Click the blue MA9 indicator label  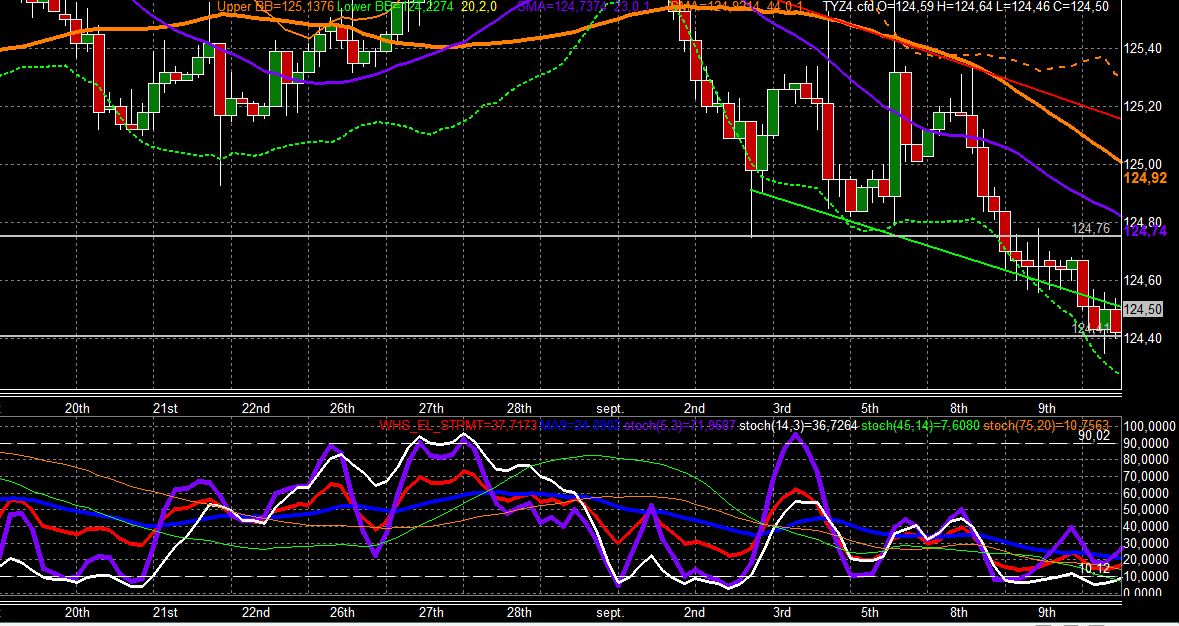coord(580,426)
